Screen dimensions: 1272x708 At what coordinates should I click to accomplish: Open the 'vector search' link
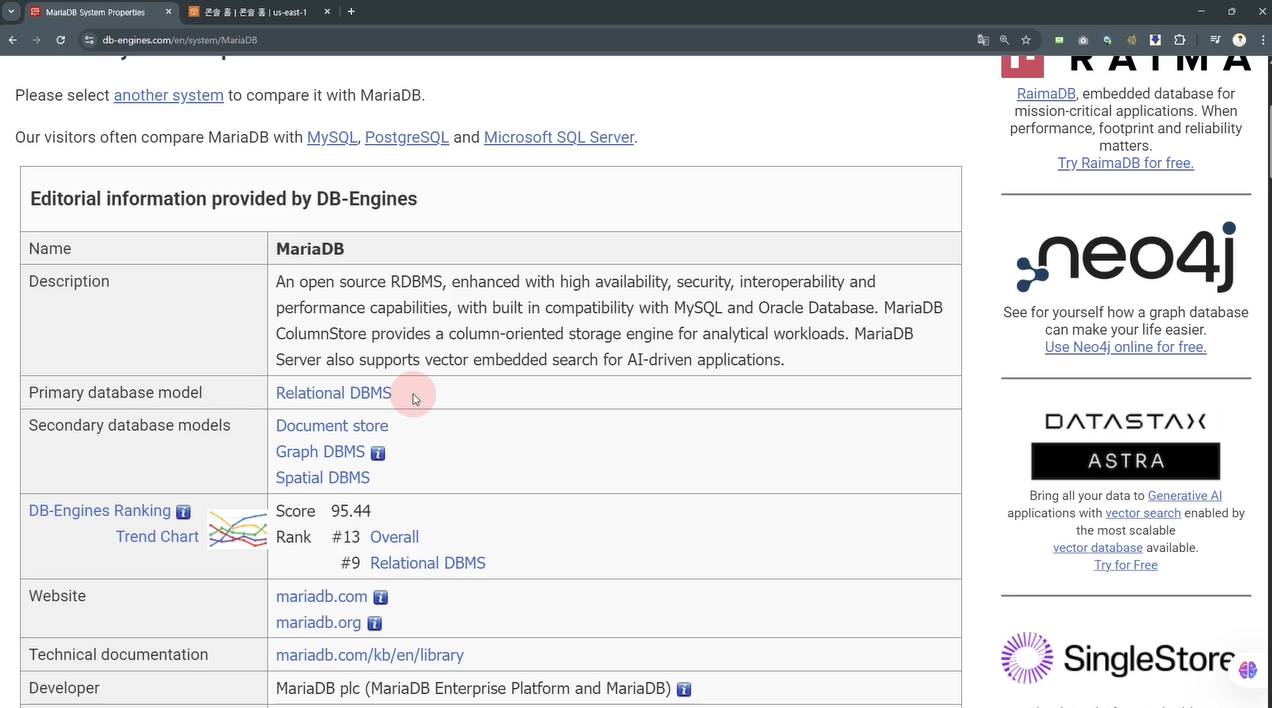coord(1143,513)
